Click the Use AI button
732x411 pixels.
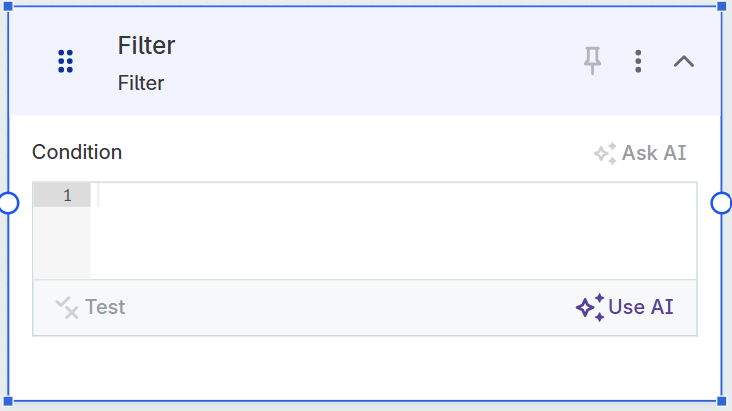tap(625, 307)
